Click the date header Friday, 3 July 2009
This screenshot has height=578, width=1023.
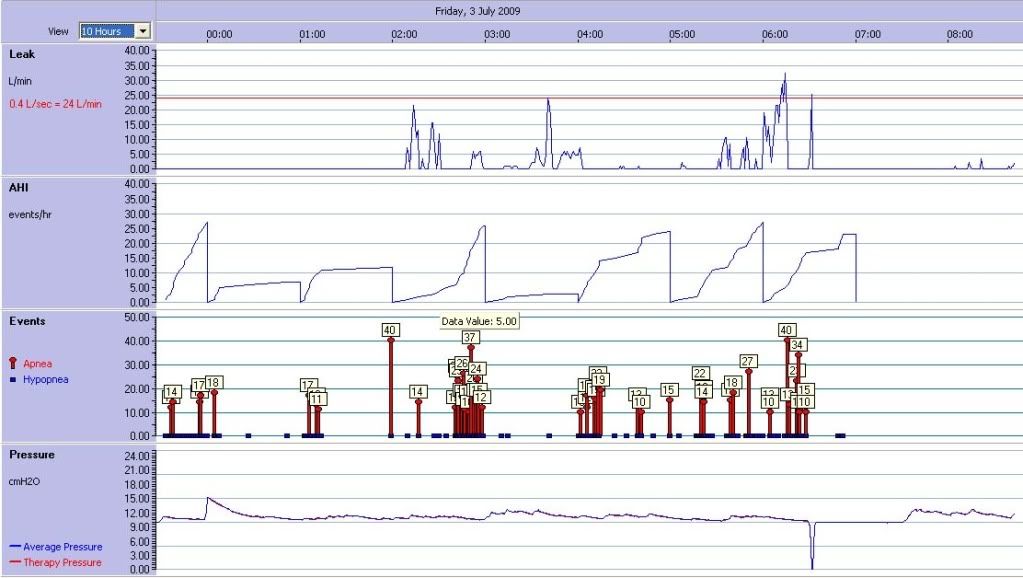(x=477, y=12)
